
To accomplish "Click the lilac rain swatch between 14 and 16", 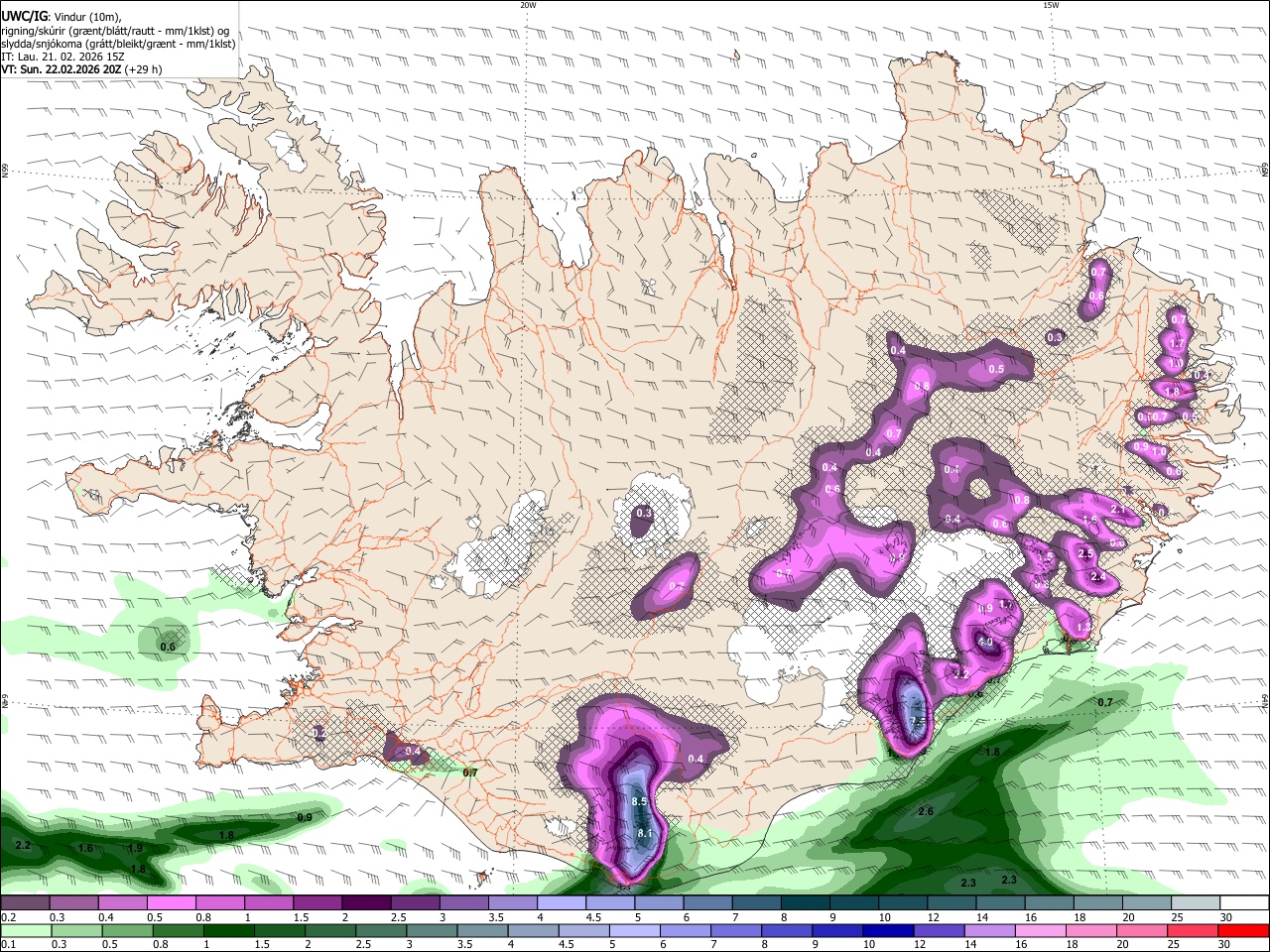I will point(990,931).
